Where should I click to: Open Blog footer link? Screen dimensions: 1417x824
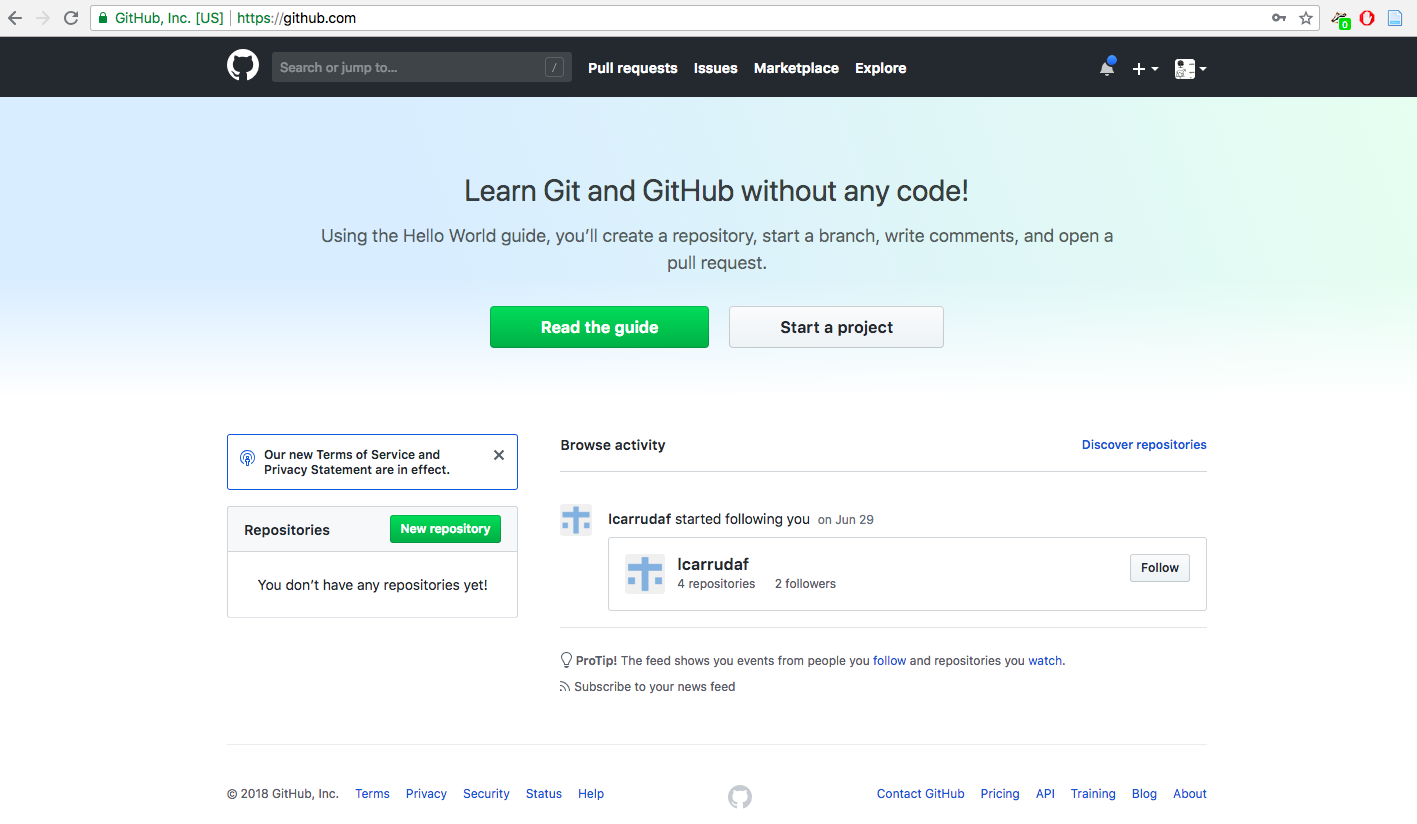tap(1144, 794)
